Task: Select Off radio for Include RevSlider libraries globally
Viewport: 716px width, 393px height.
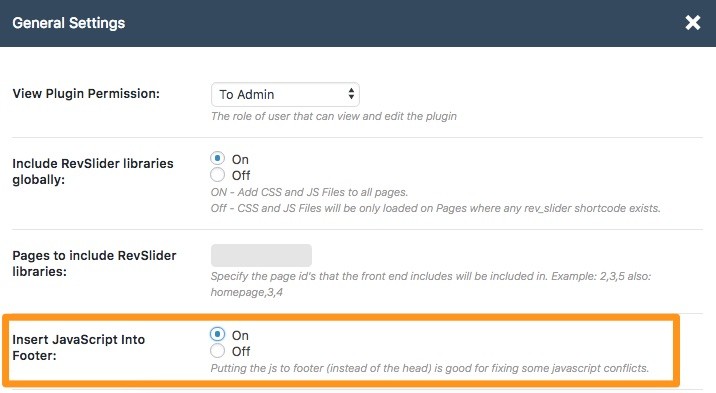Action: (x=217, y=174)
